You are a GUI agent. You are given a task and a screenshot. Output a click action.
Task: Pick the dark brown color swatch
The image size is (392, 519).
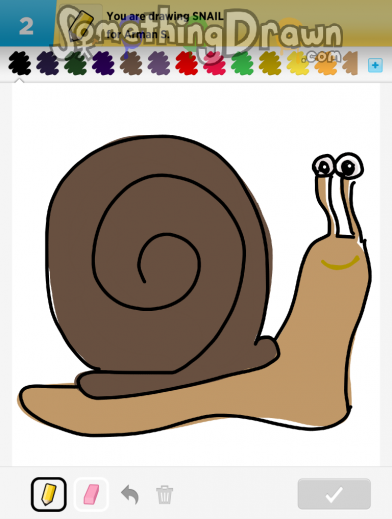(131, 63)
